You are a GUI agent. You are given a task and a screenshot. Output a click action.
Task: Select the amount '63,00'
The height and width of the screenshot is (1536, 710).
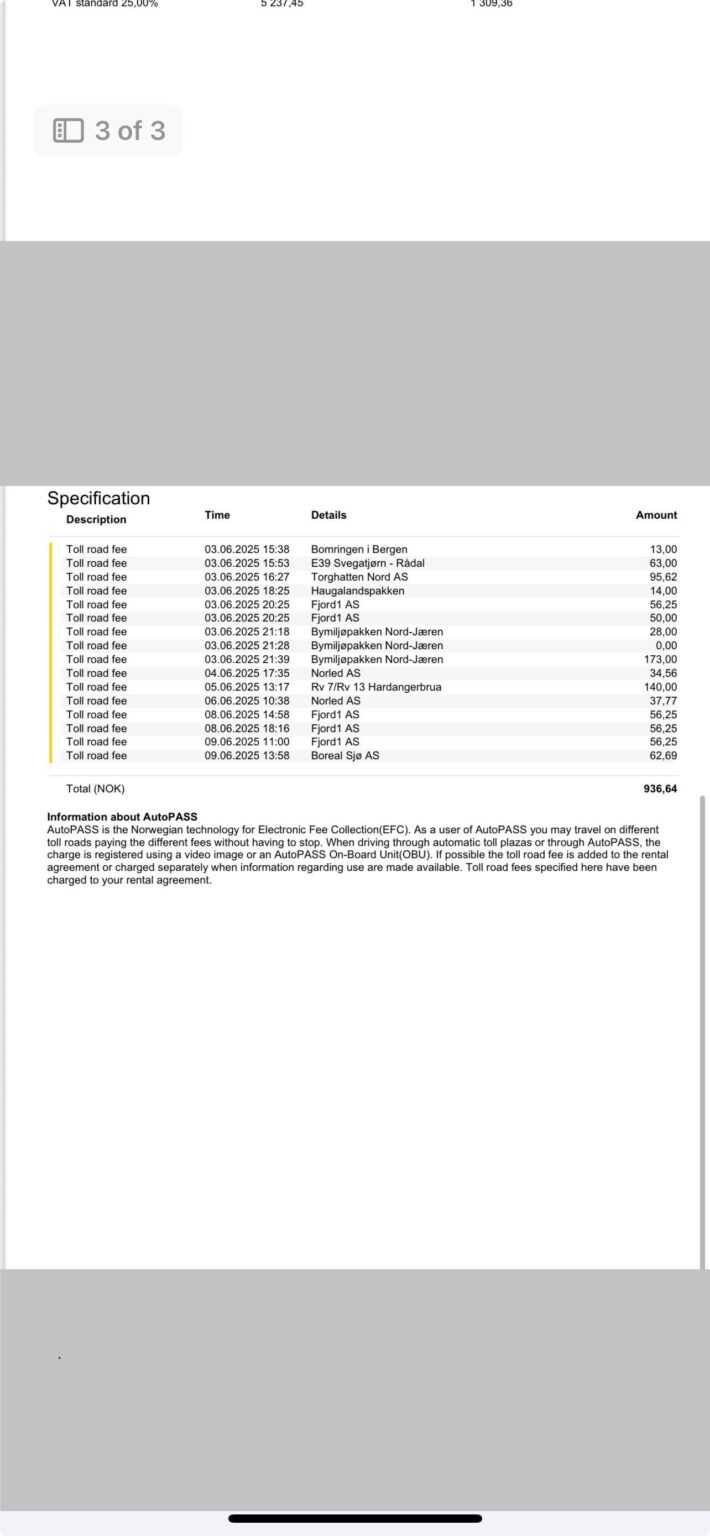point(663,563)
